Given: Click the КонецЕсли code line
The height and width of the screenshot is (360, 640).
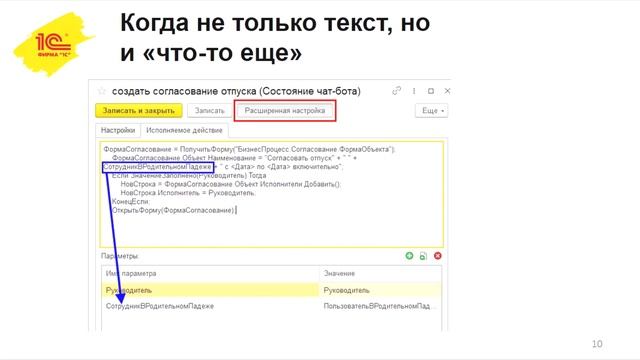Looking at the screenshot, I should tap(131, 202).
